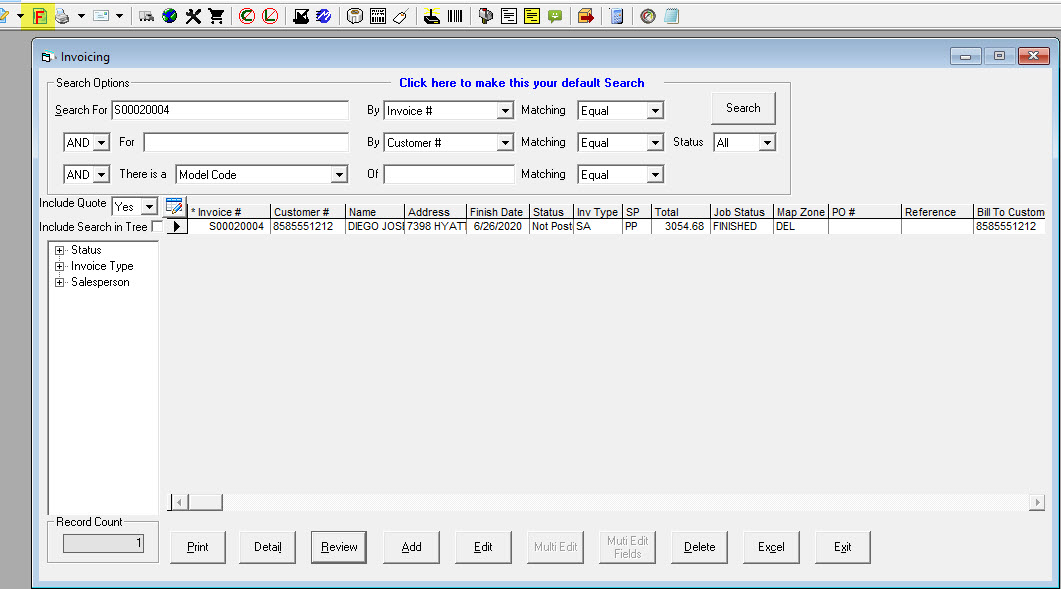The width and height of the screenshot is (1061, 589).
Task: Expand the Salesperson tree node
Action: coord(60,282)
